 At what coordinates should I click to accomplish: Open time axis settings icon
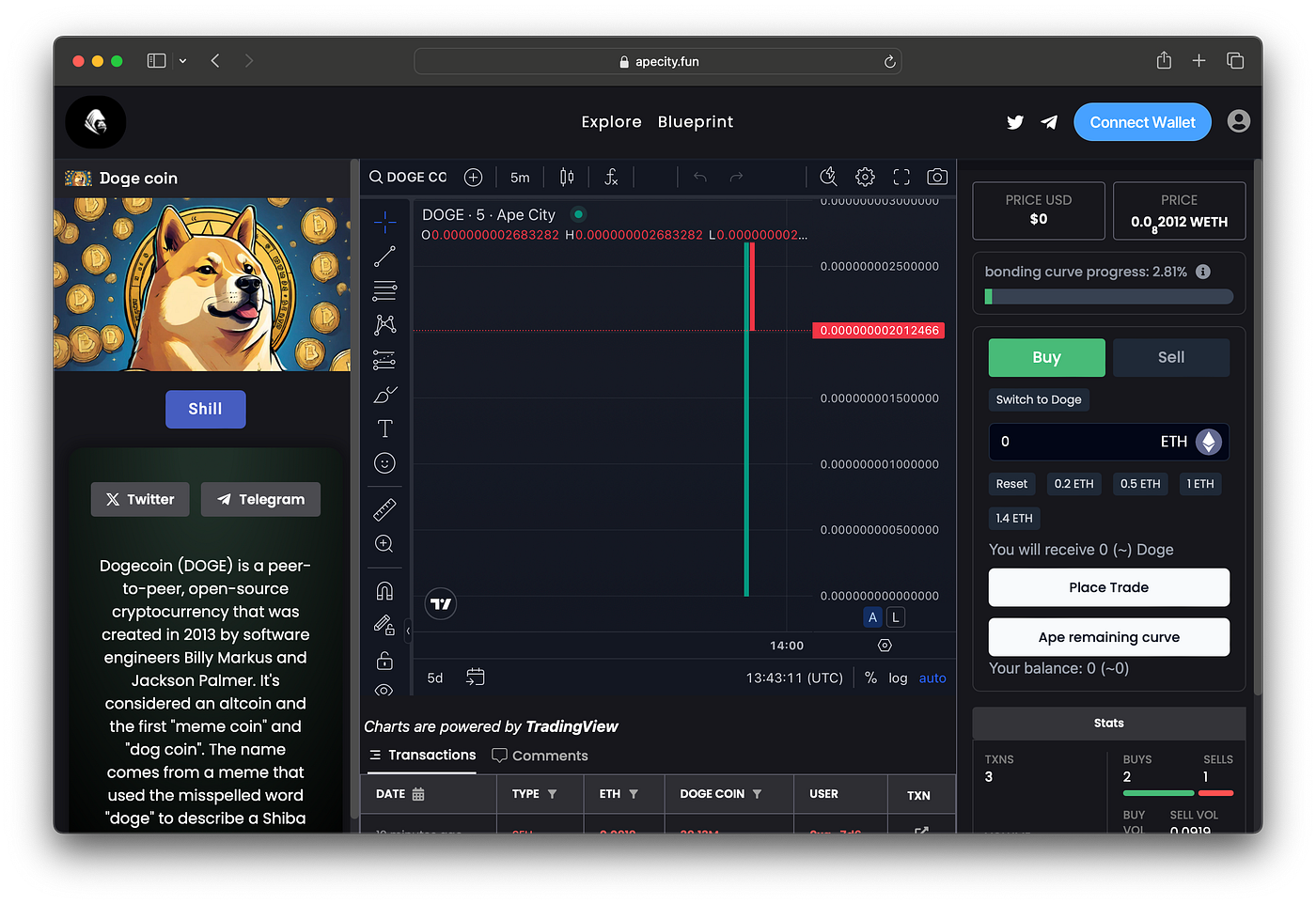pyautogui.click(x=885, y=646)
